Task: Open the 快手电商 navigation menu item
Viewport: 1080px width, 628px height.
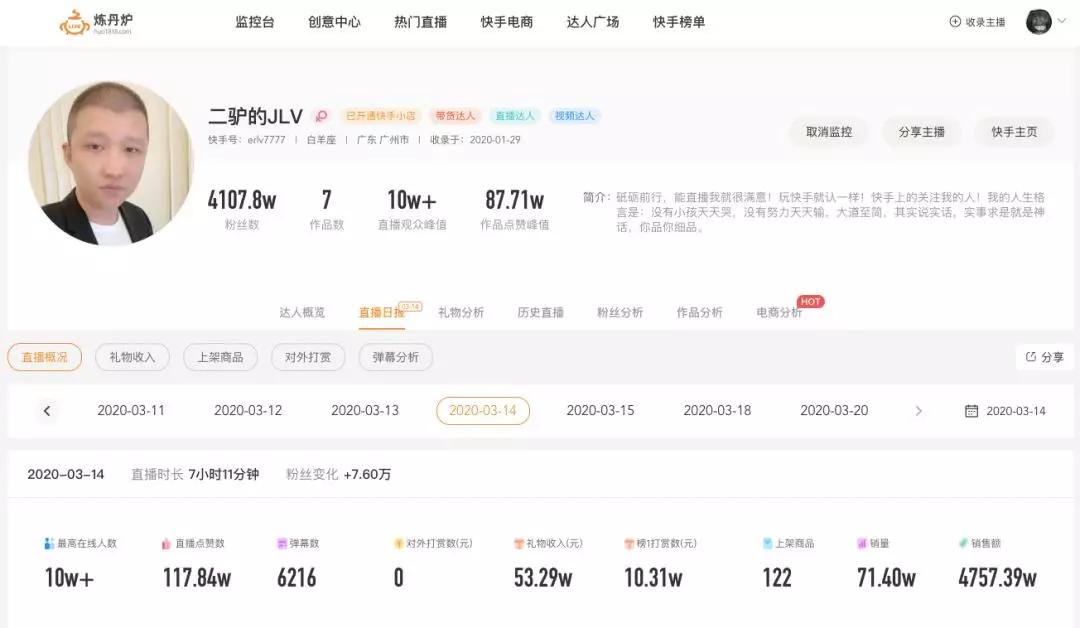Action: coord(507,22)
